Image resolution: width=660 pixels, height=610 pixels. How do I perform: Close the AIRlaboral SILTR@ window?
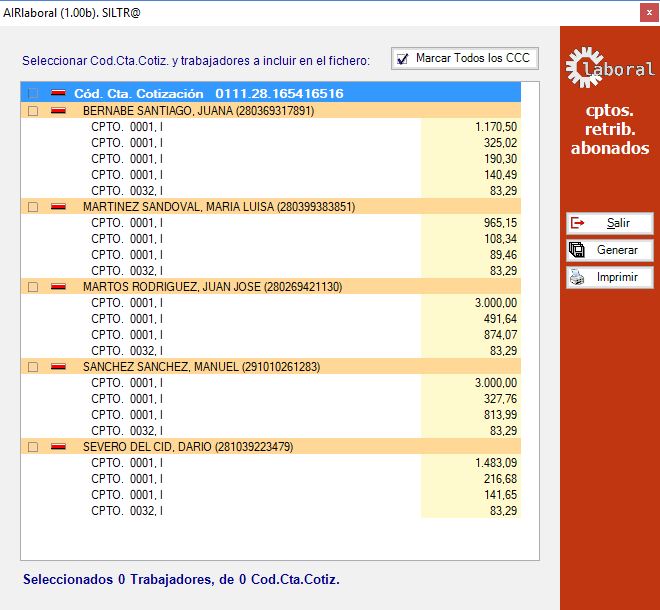649,13
